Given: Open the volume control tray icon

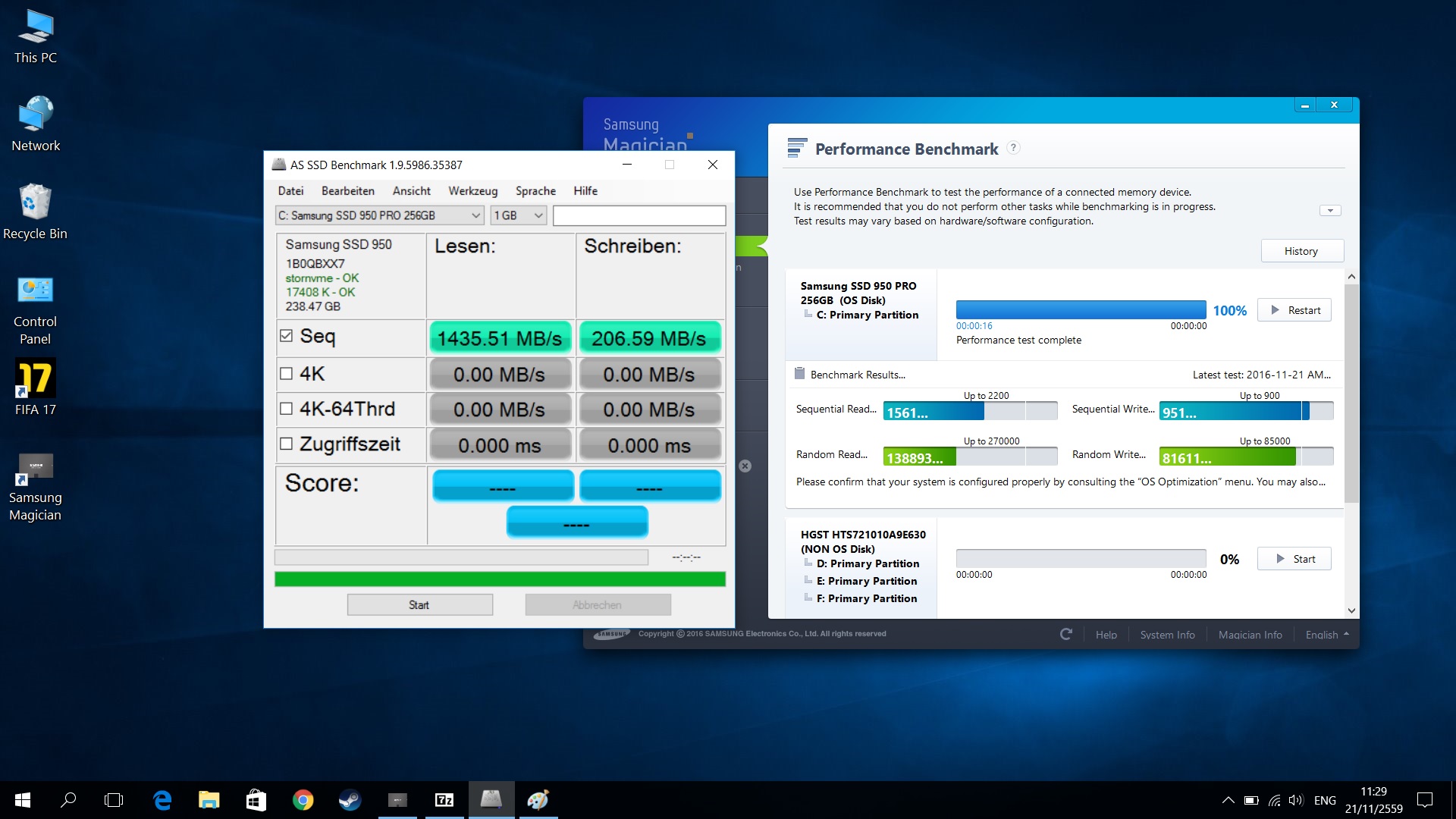Looking at the screenshot, I should (1296, 800).
